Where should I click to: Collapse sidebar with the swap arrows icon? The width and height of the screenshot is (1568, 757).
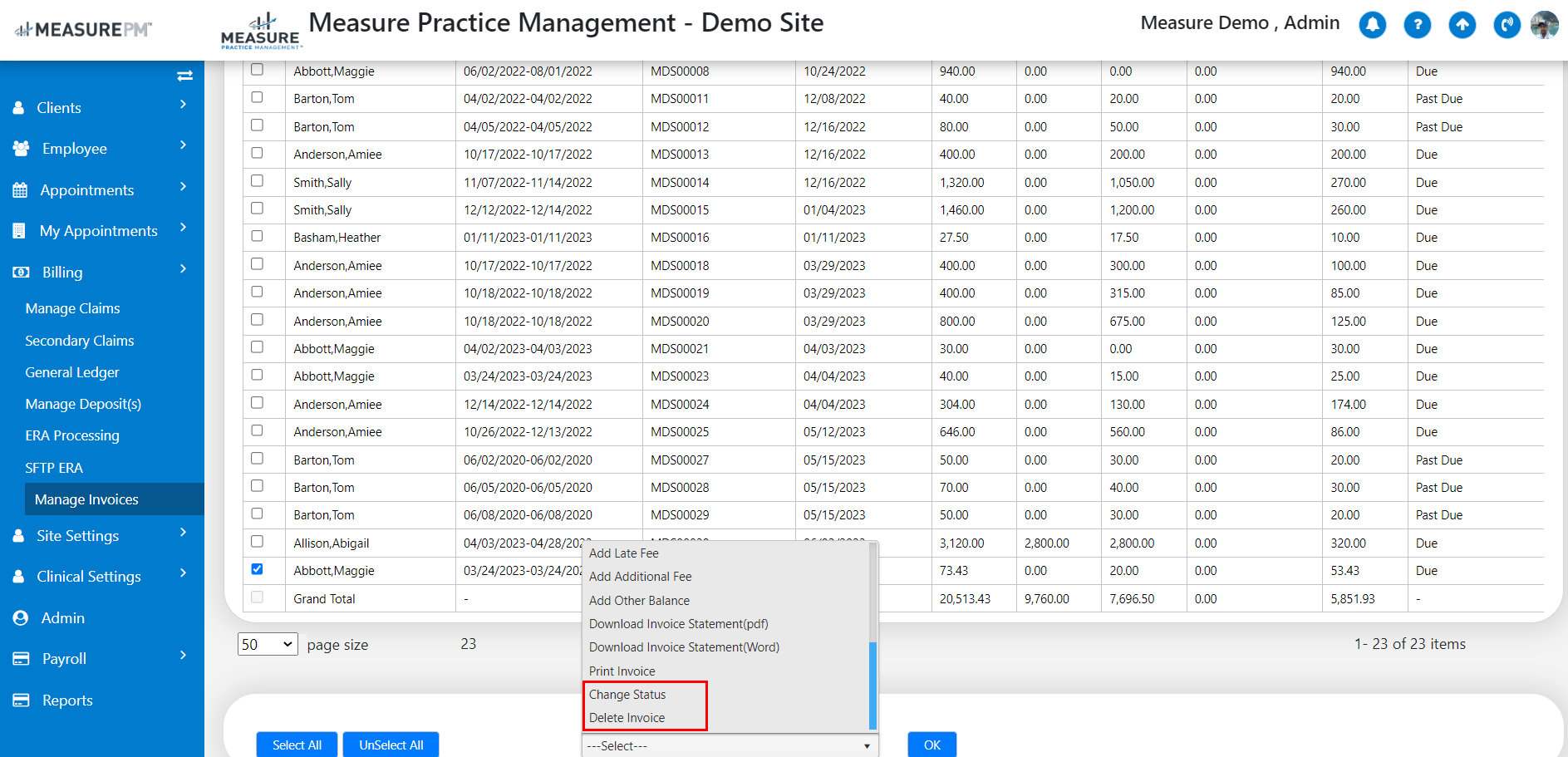point(185,76)
